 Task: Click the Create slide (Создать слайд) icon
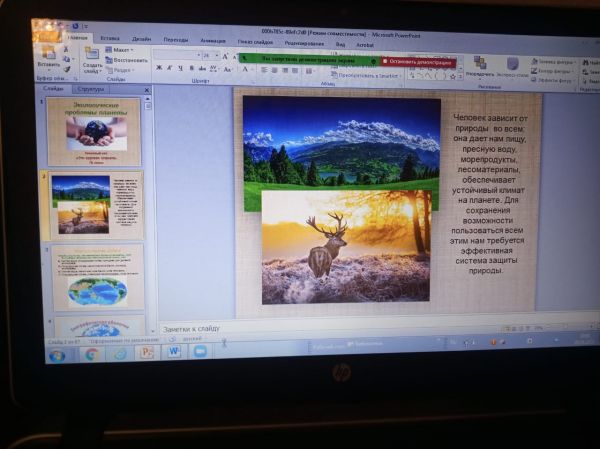click(x=91, y=57)
